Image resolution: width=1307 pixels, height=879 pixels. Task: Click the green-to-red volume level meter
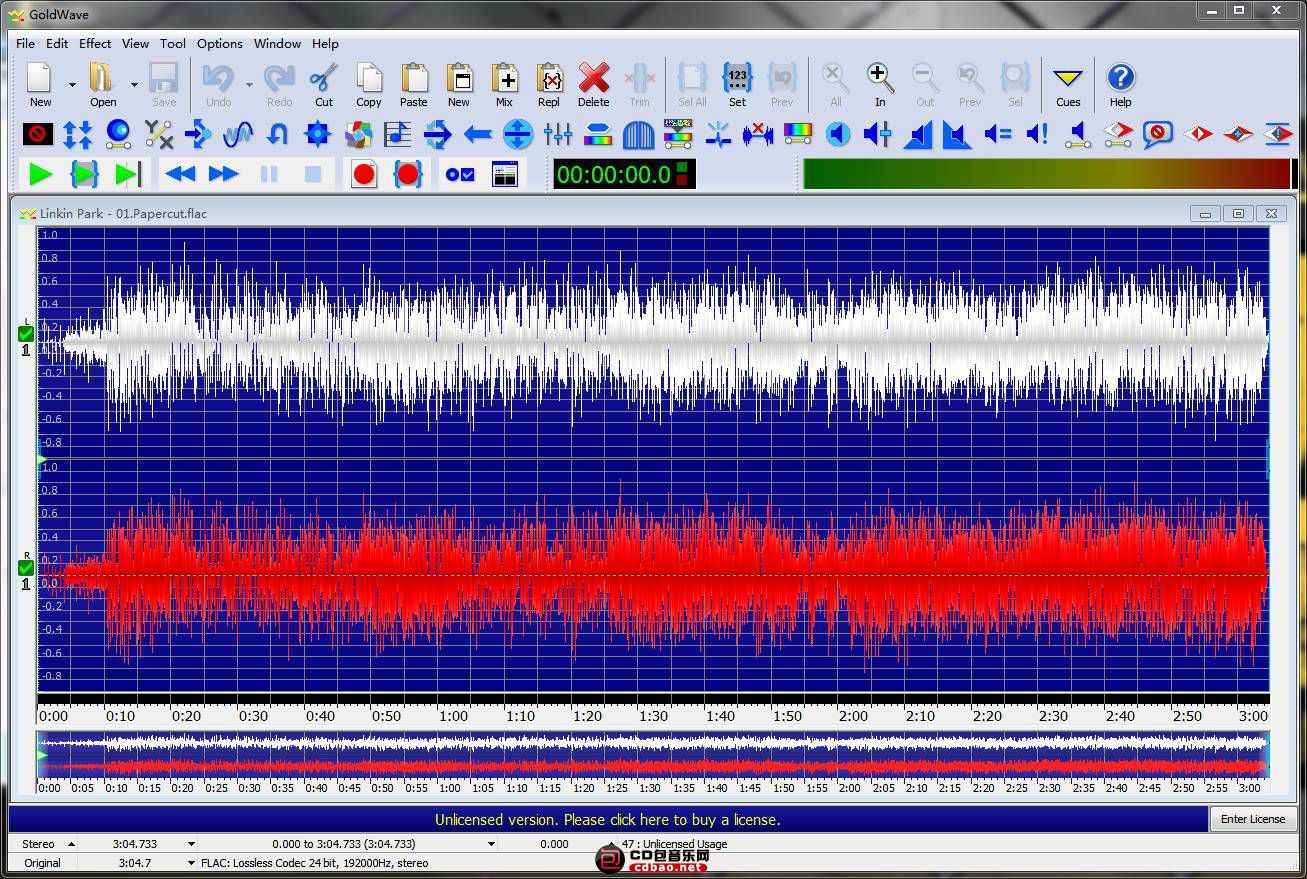pyautogui.click(x=1047, y=174)
